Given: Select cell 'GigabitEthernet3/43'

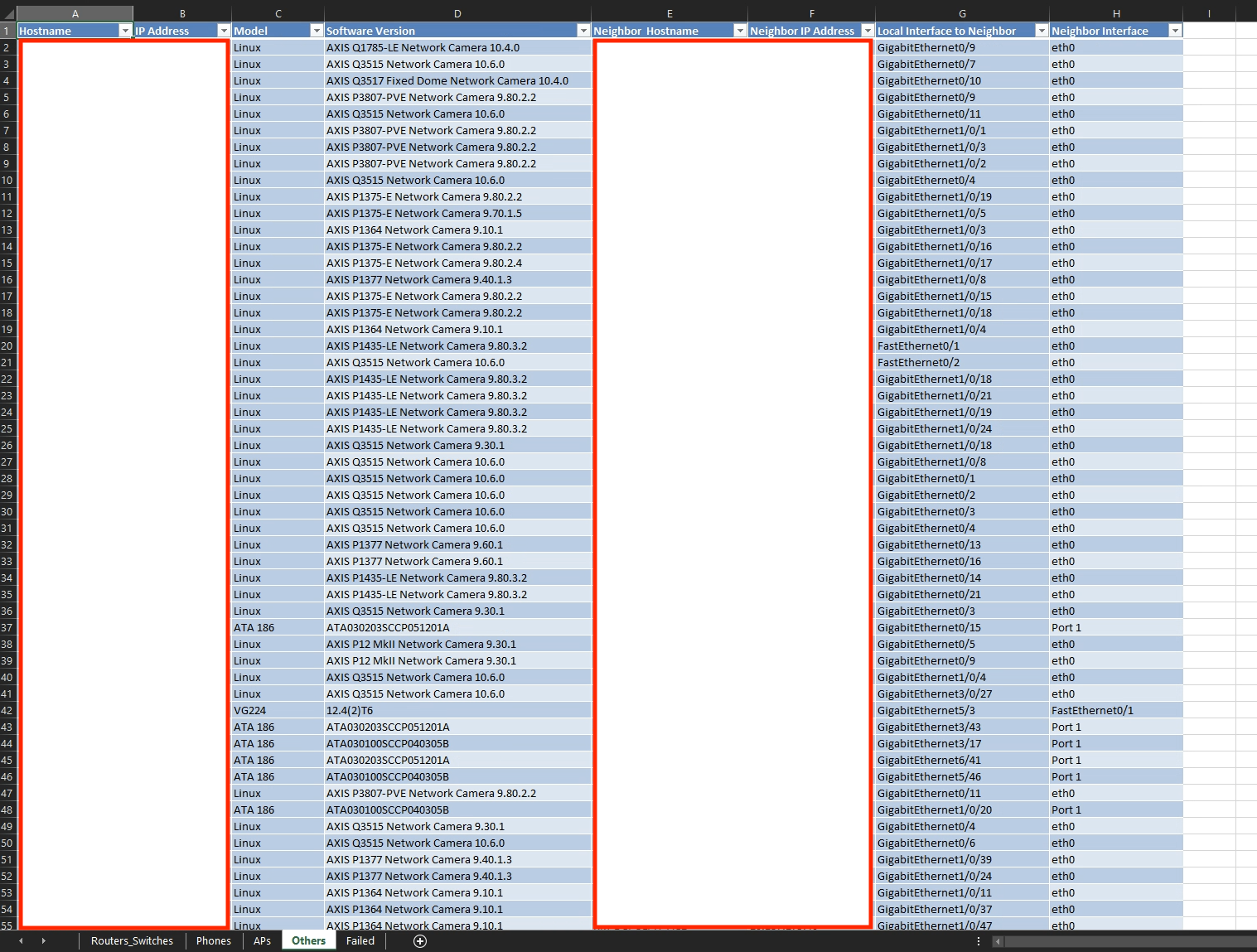Looking at the screenshot, I should click(962, 727).
